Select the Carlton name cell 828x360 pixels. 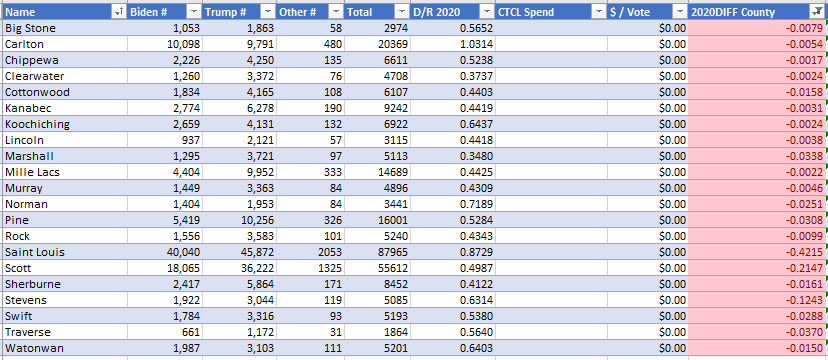point(65,44)
